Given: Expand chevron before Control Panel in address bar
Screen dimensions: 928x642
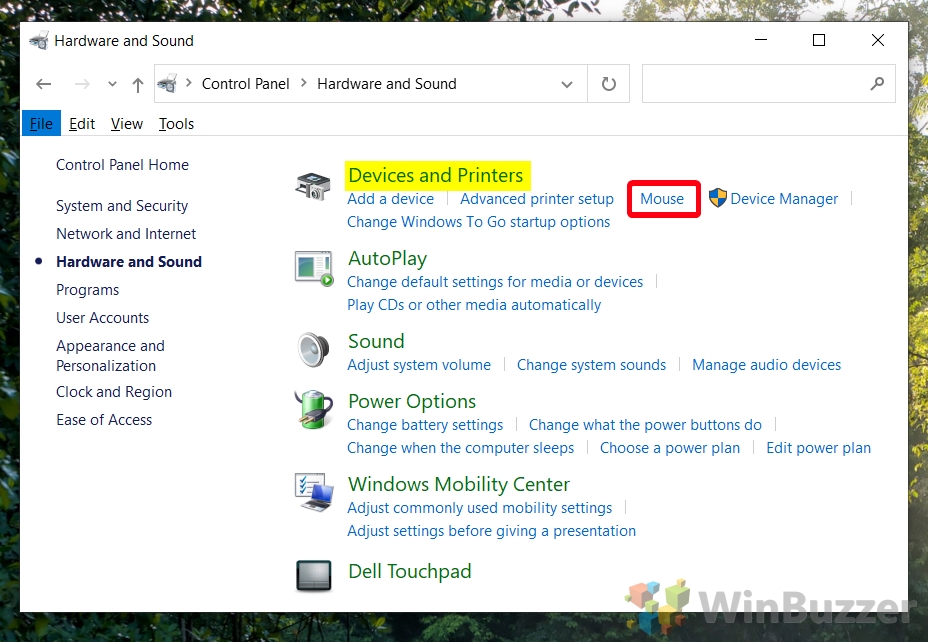Looking at the screenshot, I should point(189,83).
